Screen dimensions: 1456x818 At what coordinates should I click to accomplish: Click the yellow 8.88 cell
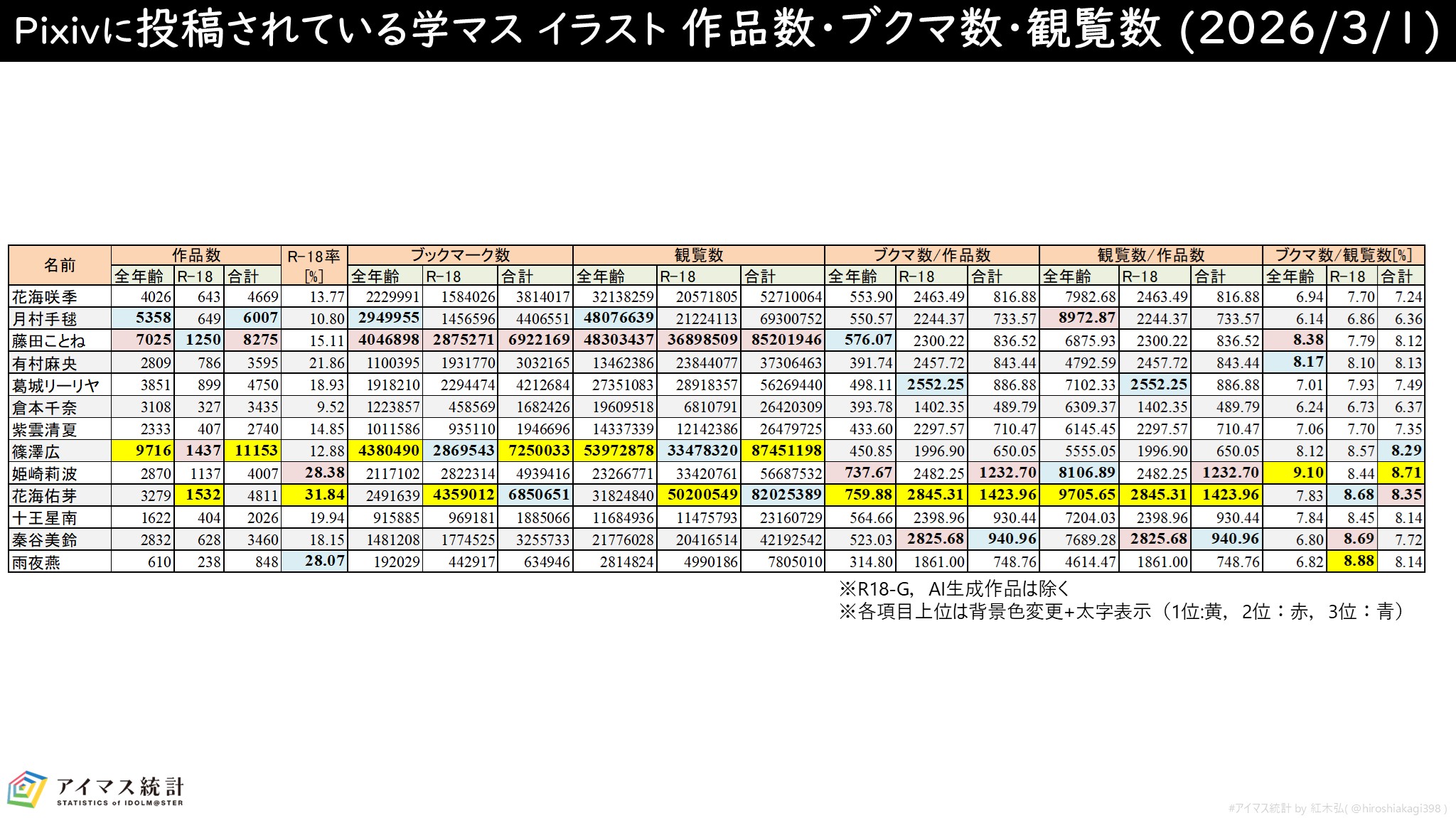coord(1351,561)
